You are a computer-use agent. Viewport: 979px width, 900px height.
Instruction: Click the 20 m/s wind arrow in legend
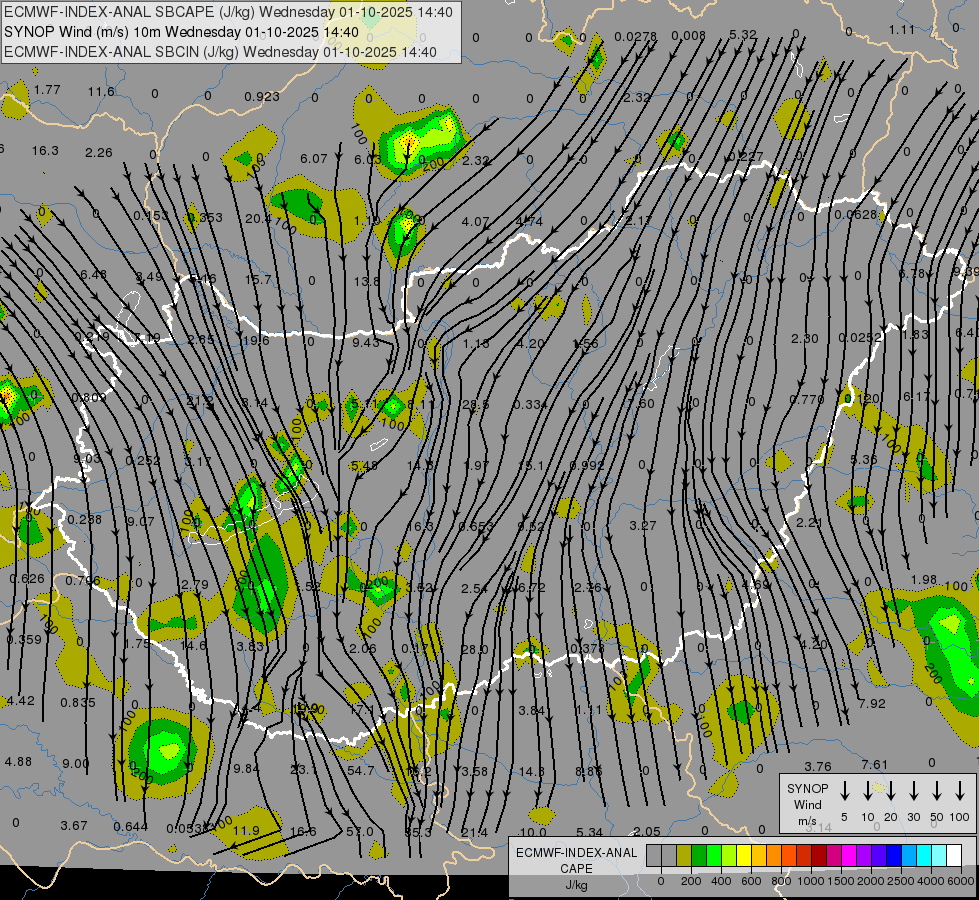(891, 791)
